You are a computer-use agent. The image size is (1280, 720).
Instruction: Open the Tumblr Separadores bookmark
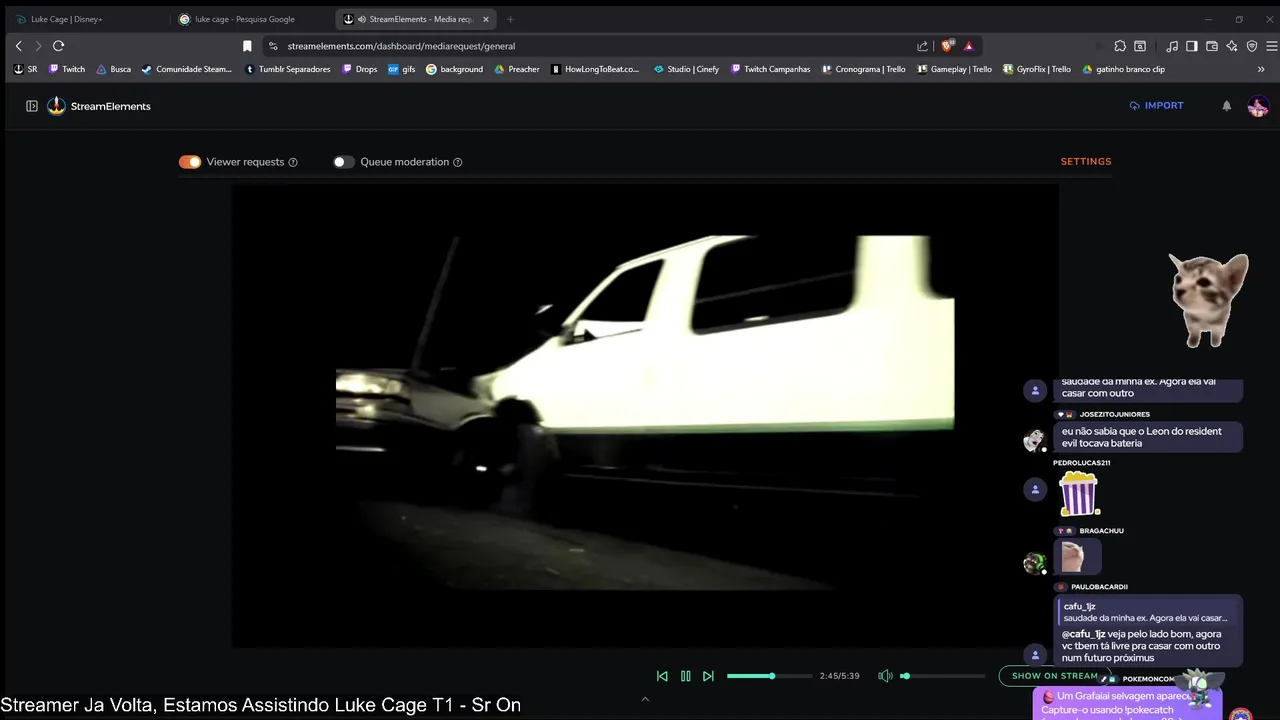click(x=288, y=70)
